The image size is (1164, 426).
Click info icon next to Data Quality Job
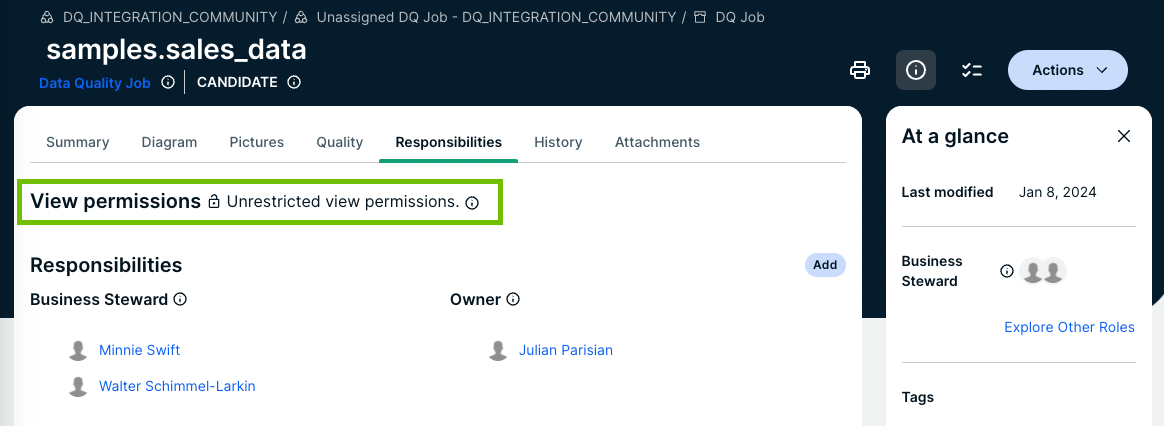point(168,82)
